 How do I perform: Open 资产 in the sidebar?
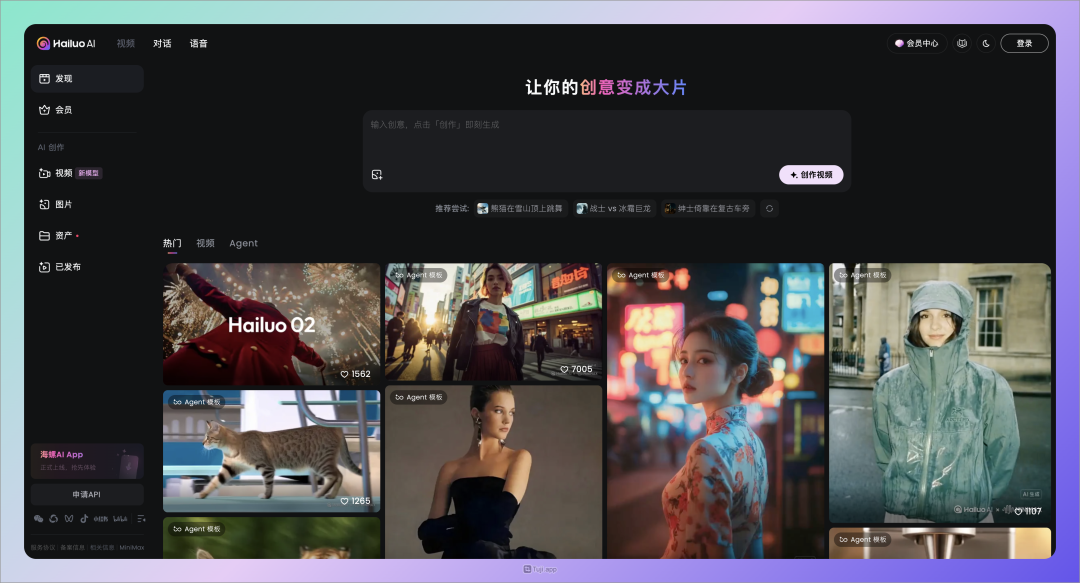[x=87, y=236]
